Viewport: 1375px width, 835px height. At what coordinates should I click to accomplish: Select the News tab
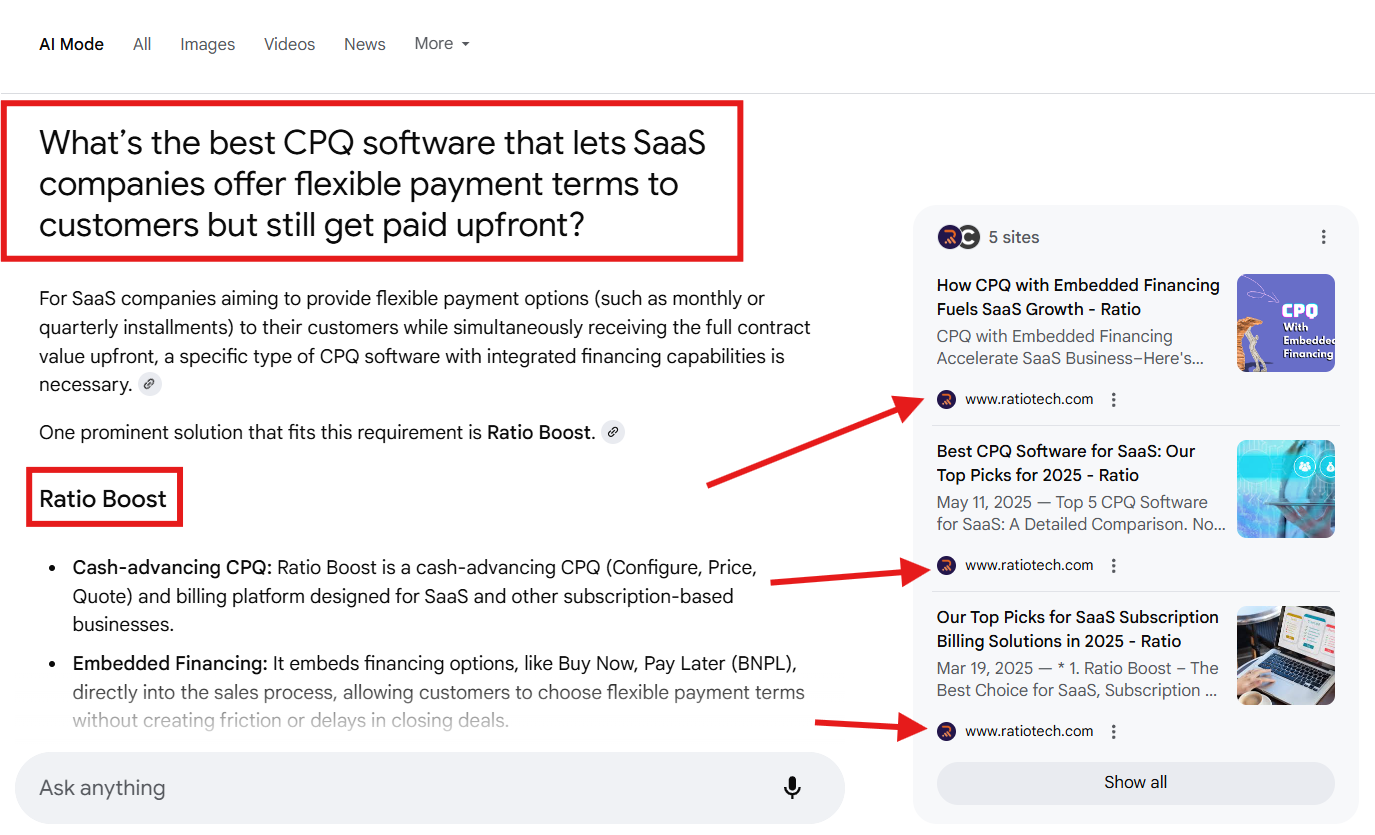365,44
